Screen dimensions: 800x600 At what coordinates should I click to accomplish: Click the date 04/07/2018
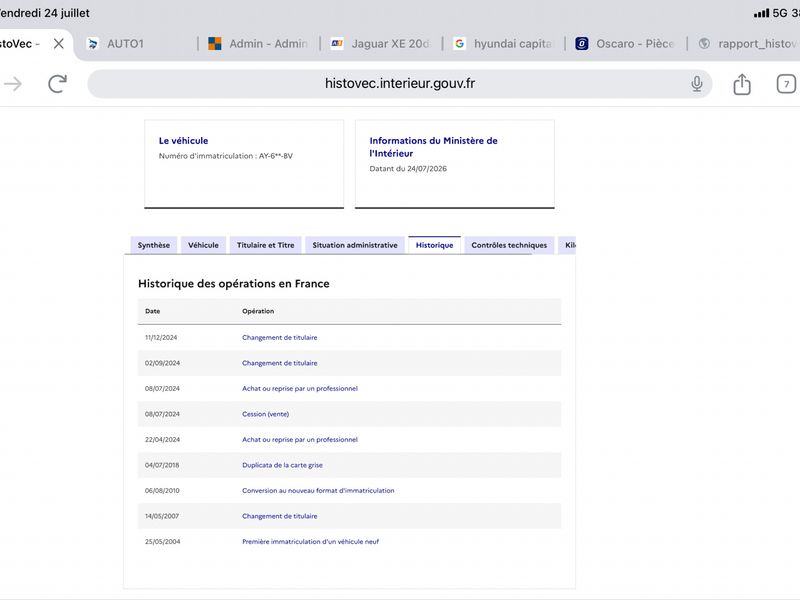pos(162,465)
